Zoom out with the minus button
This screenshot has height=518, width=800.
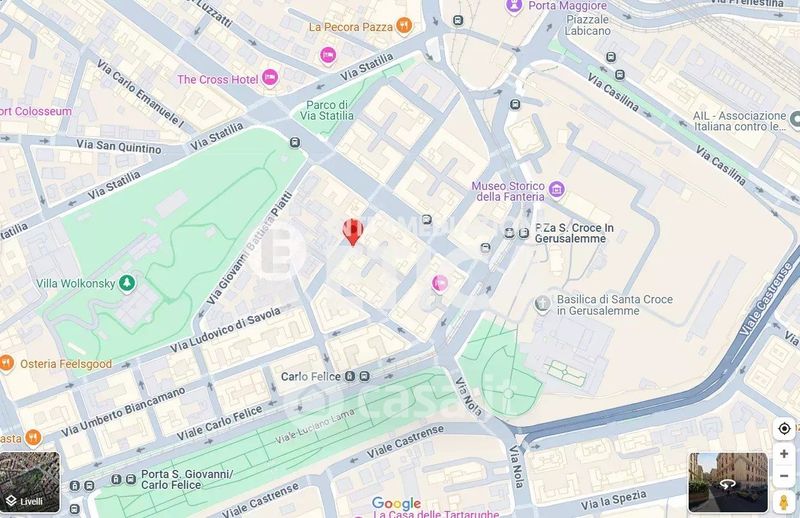[x=784, y=476]
